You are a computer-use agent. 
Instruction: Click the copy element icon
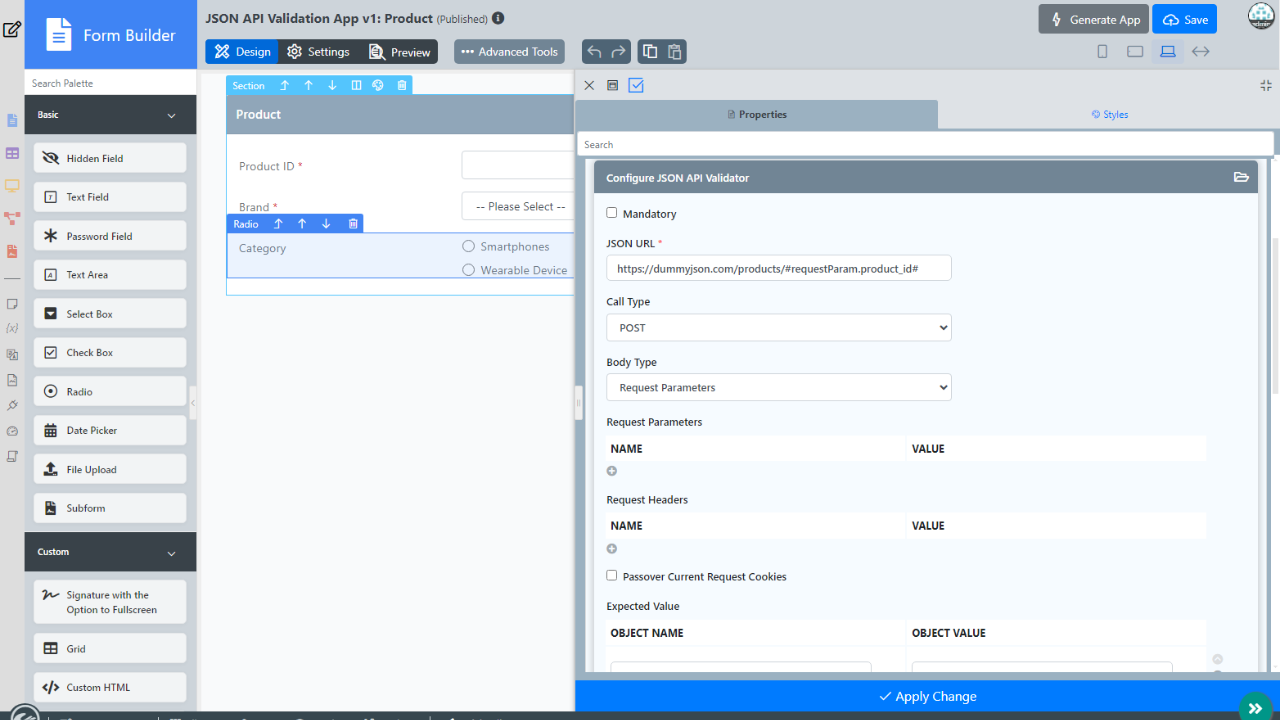point(650,52)
